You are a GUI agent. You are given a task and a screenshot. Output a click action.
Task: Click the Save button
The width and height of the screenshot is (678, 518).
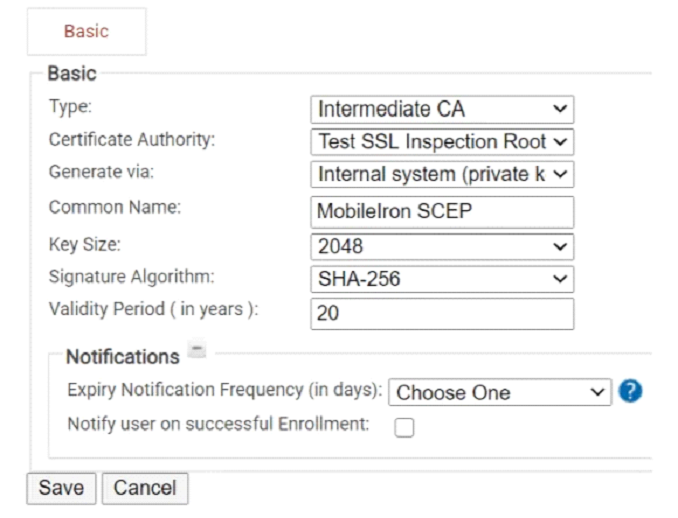(x=61, y=488)
